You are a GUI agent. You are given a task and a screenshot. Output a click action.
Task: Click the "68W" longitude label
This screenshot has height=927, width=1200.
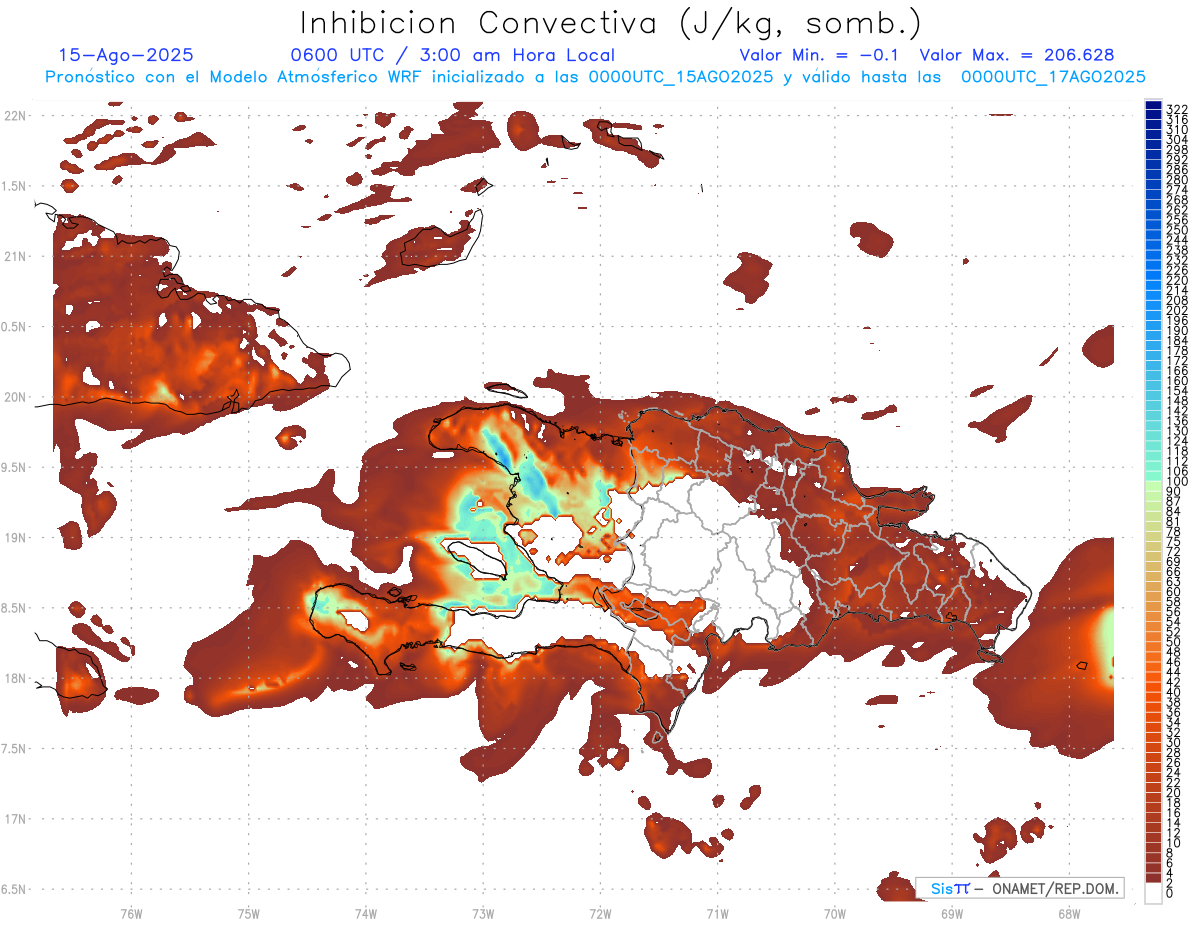pyautogui.click(x=1069, y=913)
